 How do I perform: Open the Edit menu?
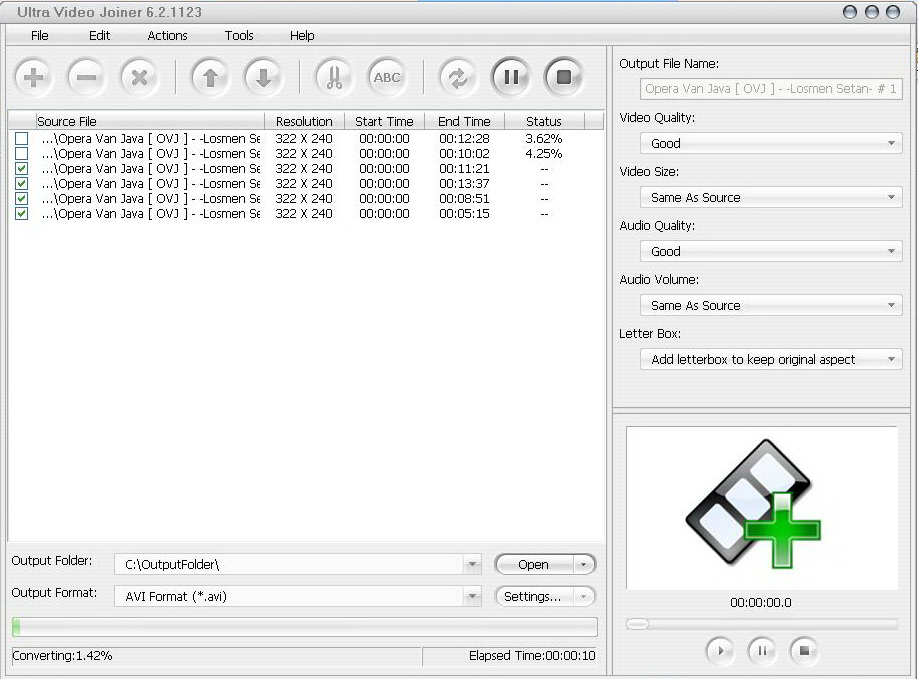click(100, 36)
